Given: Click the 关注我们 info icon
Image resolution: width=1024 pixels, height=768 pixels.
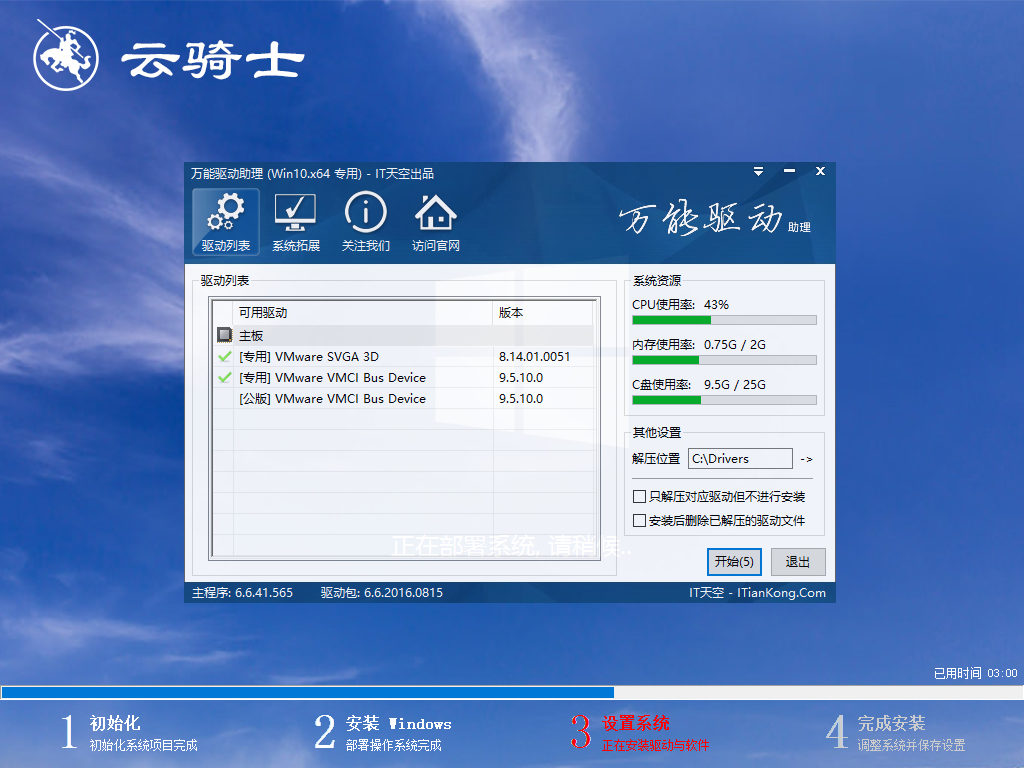Looking at the screenshot, I should click(365, 214).
